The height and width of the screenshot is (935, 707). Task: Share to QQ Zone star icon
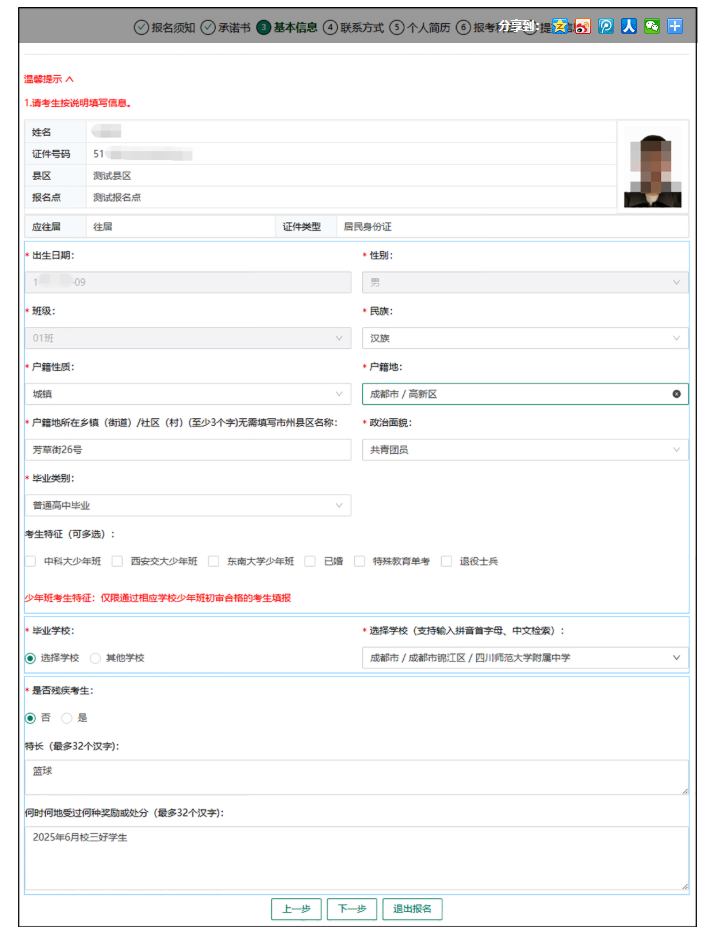tap(560, 26)
